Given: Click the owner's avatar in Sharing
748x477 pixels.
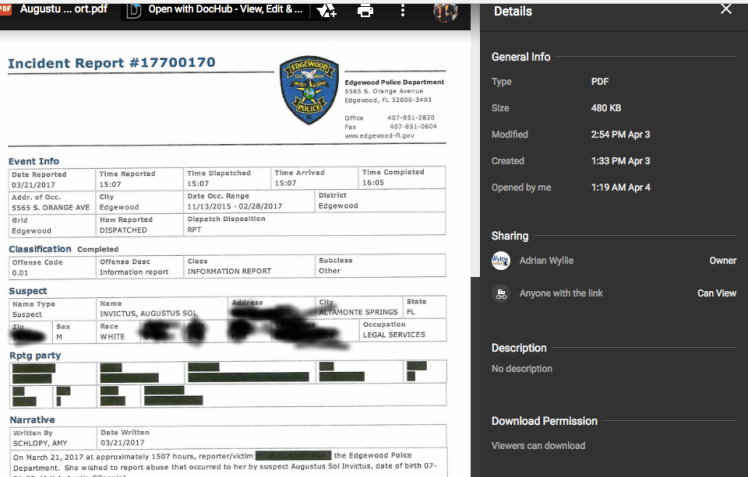Looking at the screenshot, I should coord(501,260).
